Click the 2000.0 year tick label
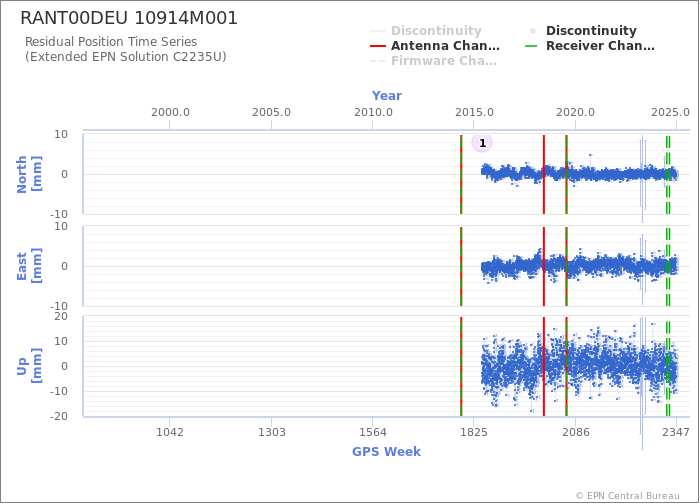Image resolution: width=700 pixels, height=504 pixels. pos(170,112)
